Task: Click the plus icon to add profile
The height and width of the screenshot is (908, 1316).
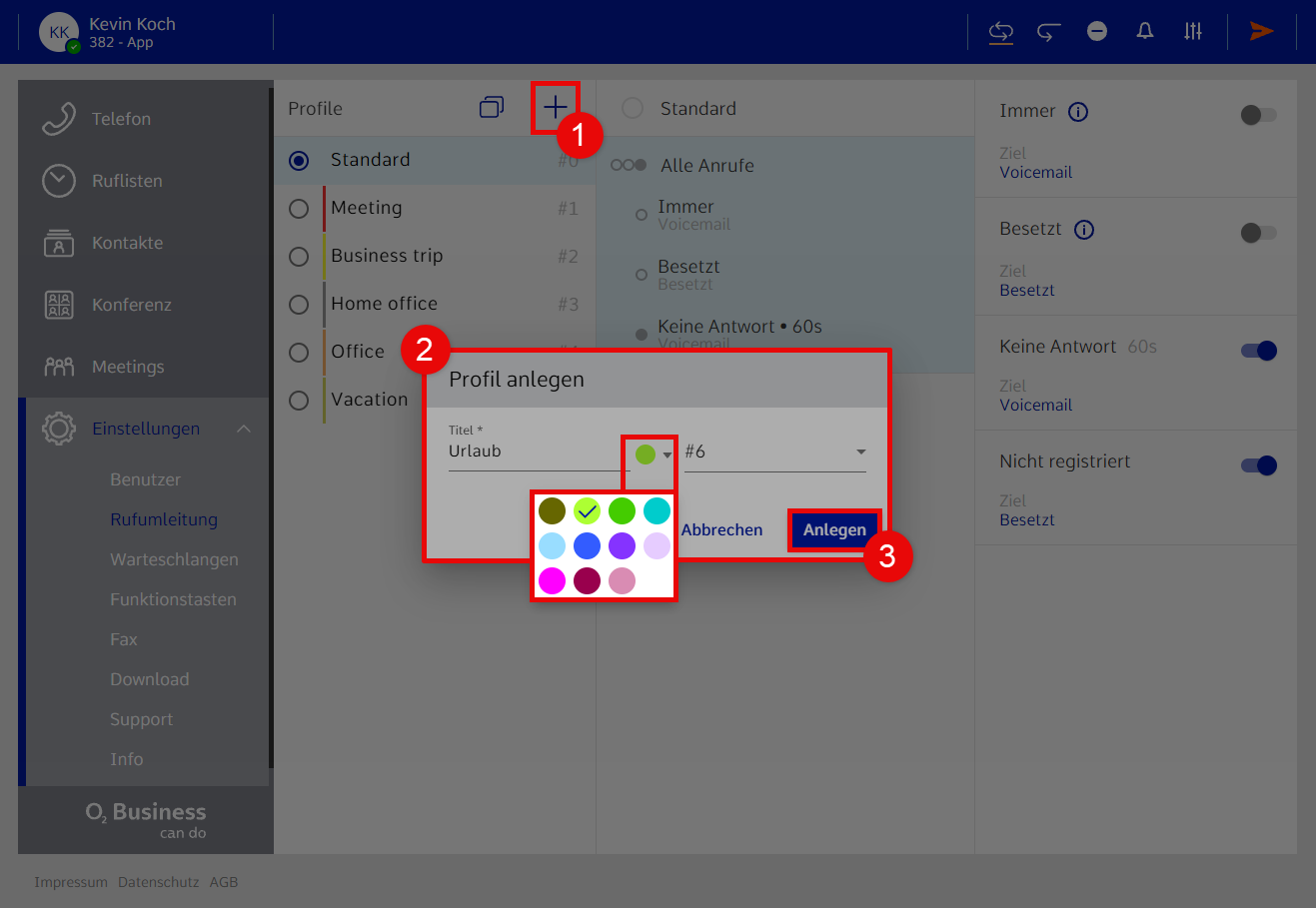Action: [555, 108]
